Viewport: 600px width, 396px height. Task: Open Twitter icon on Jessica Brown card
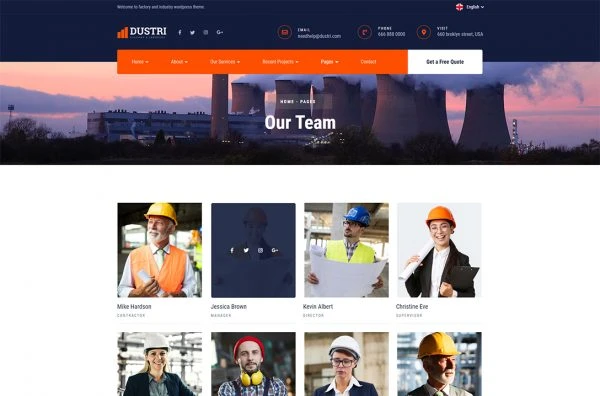[246, 250]
